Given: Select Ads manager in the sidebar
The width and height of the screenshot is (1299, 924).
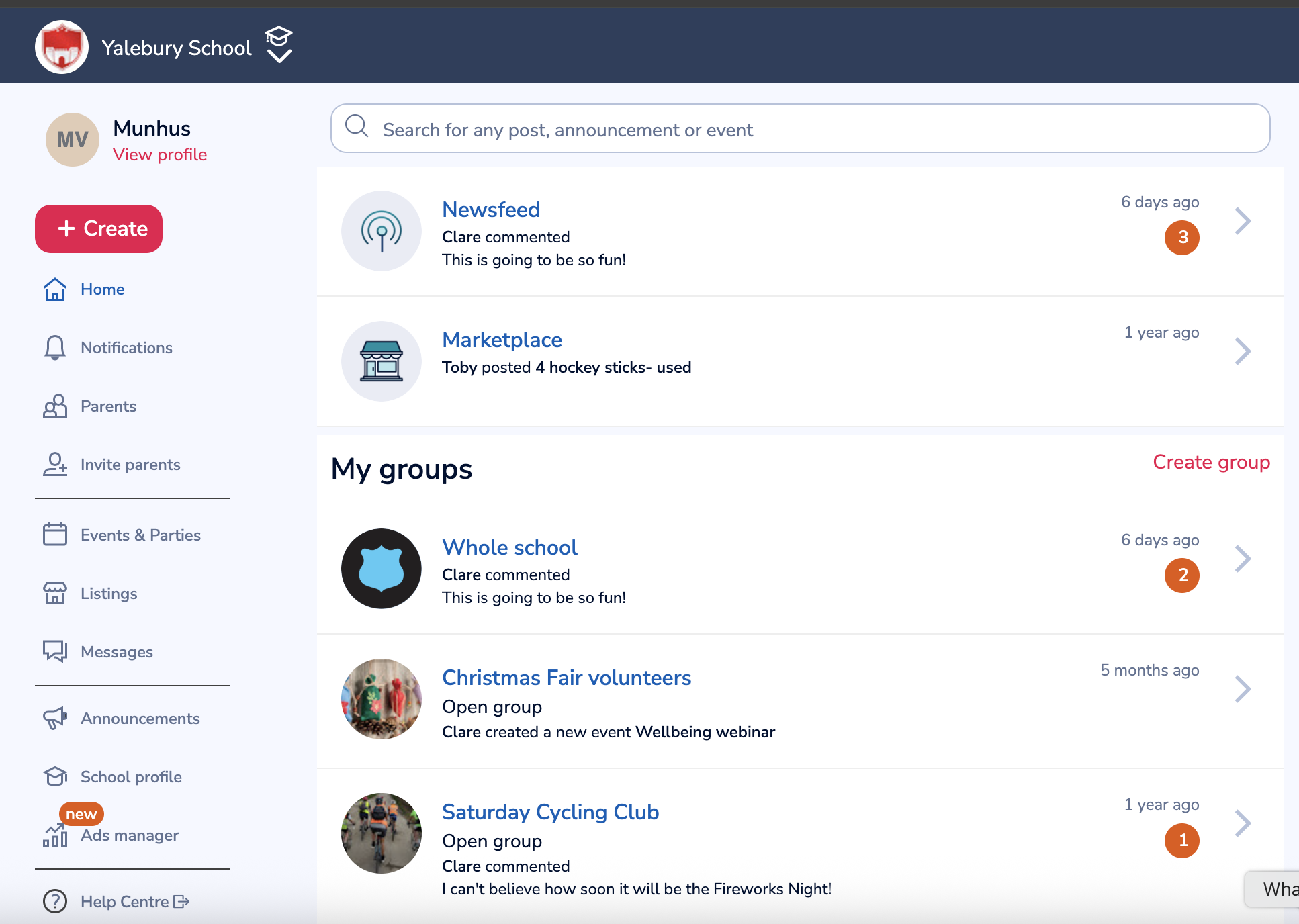Looking at the screenshot, I should [130, 835].
